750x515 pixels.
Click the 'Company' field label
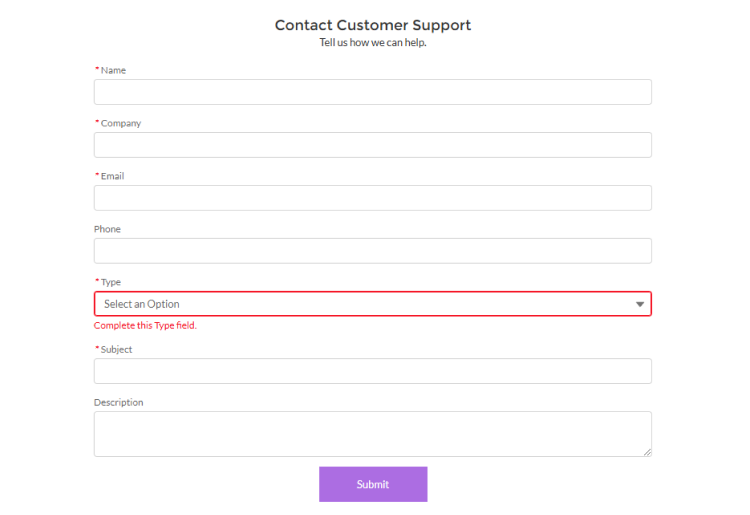click(120, 123)
